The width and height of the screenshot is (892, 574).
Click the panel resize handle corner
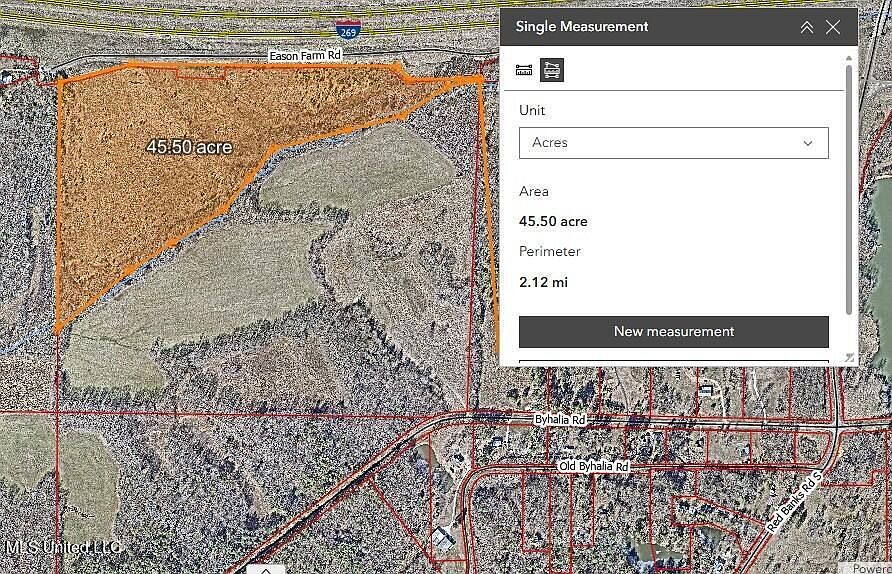850,357
